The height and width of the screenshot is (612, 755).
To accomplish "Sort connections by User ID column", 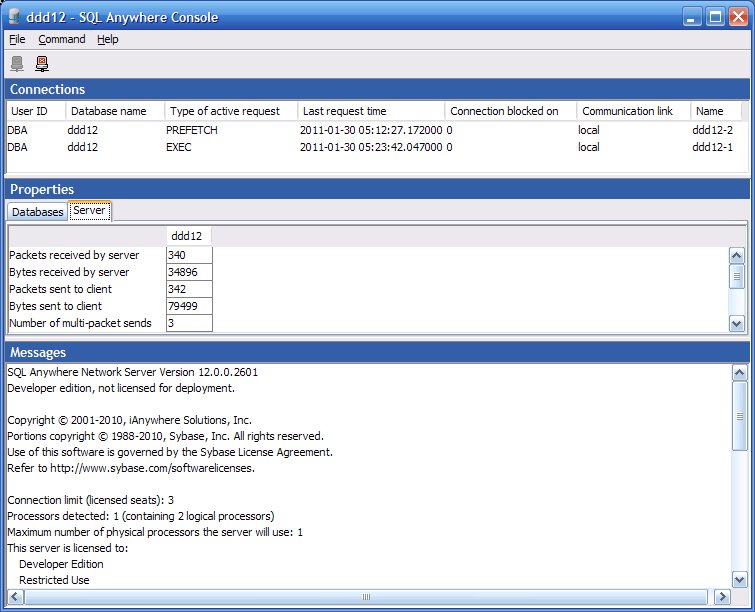I will point(36,111).
